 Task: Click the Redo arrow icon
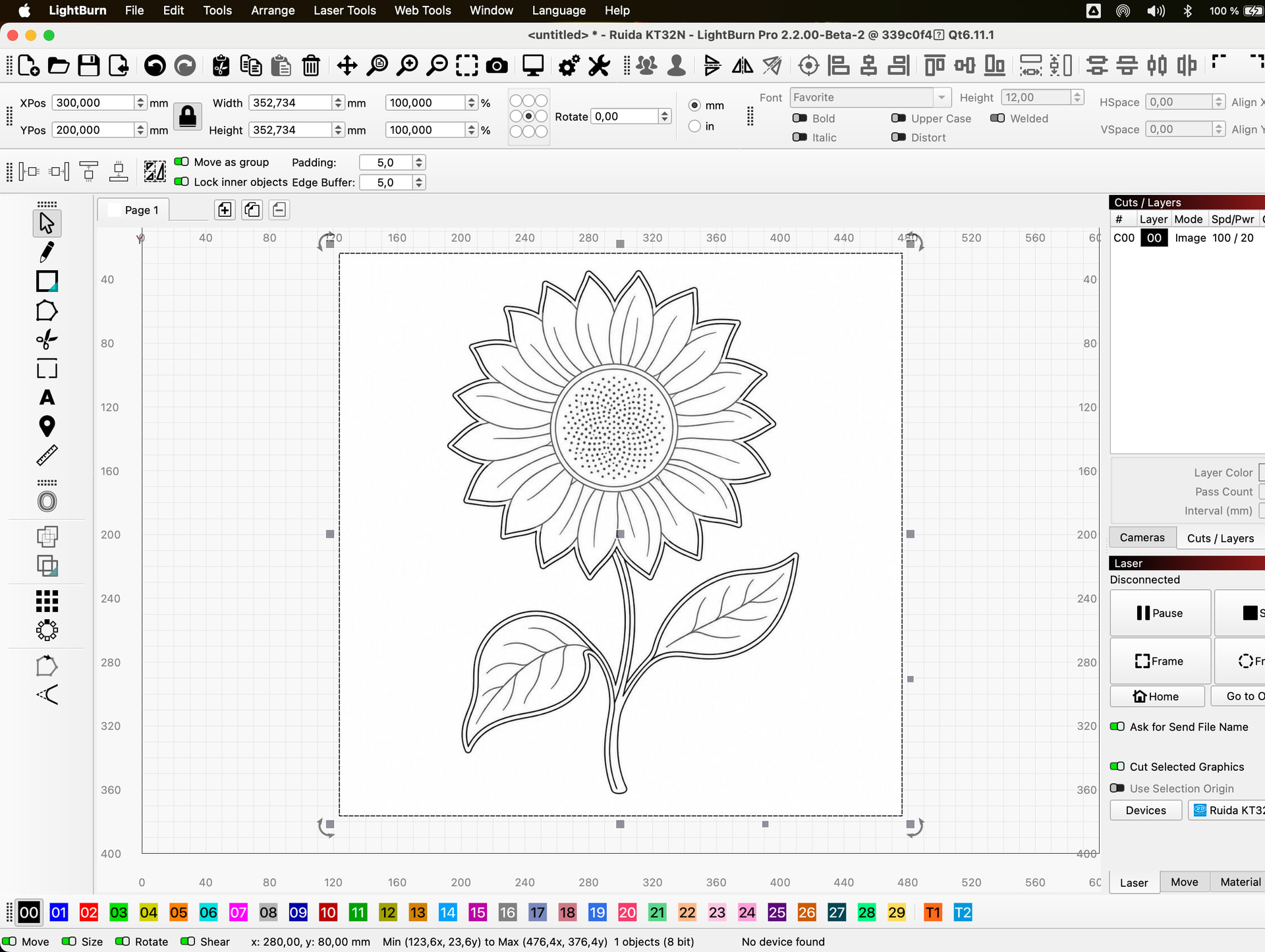[x=185, y=65]
